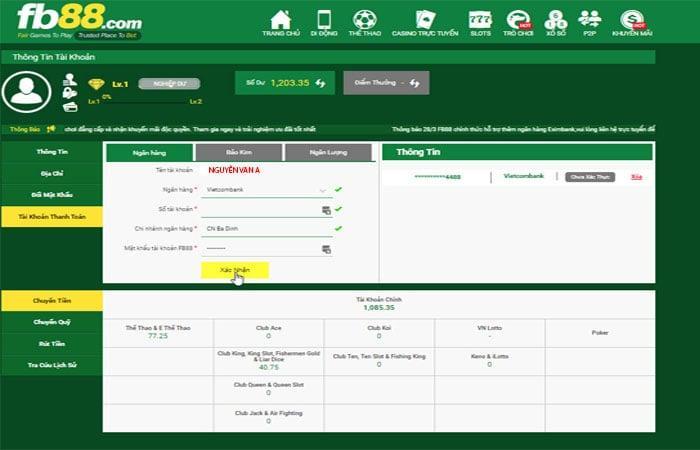Click the Xóa link for Vietcombank account

click(636, 176)
